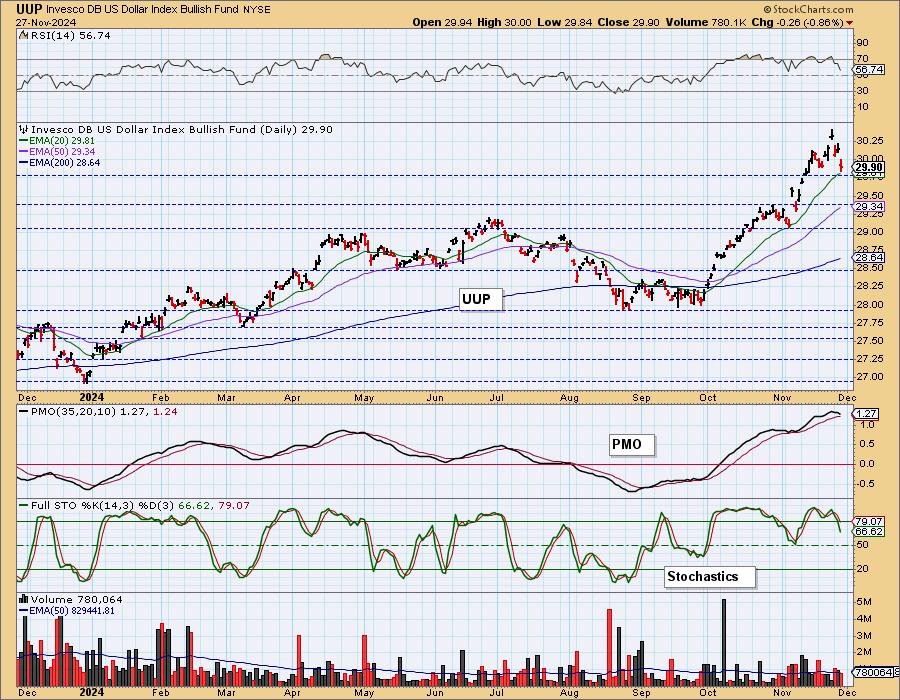900x700 pixels.
Task: Click the EMA(200) 28.64 legend entry
Action: (59, 162)
